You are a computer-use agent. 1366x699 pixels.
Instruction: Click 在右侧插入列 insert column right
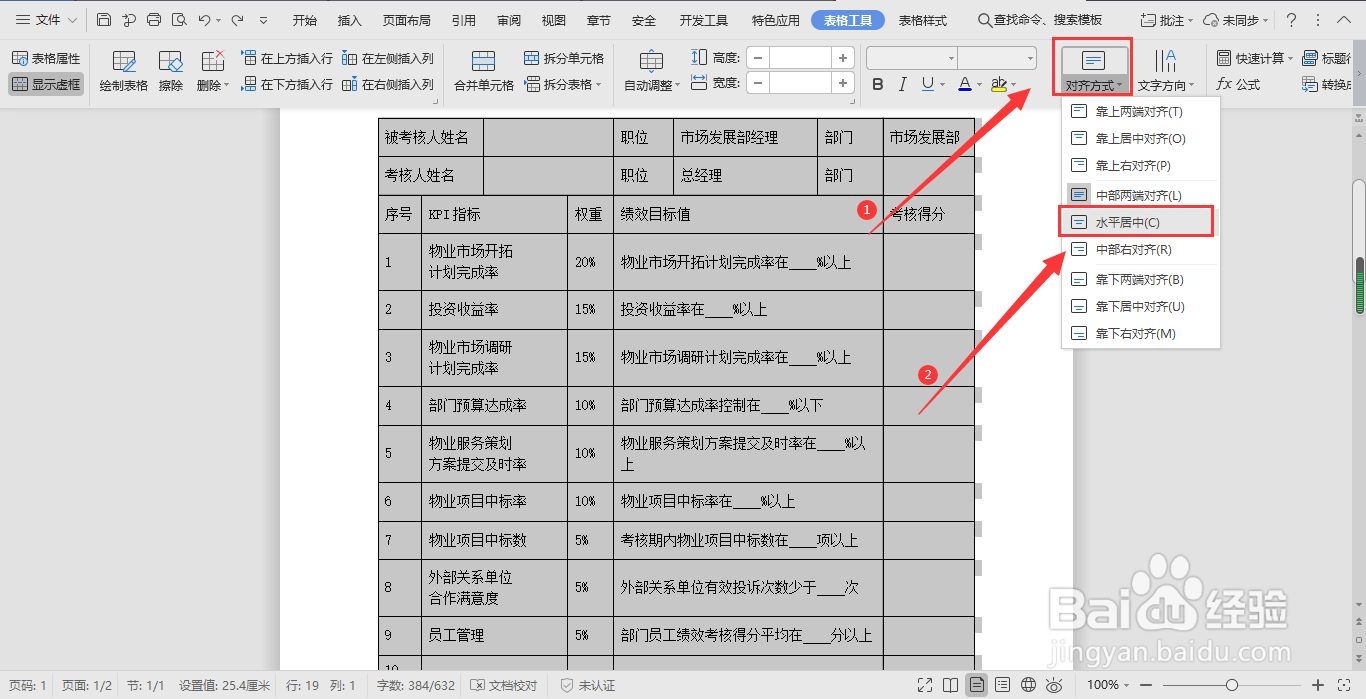click(x=388, y=85)
